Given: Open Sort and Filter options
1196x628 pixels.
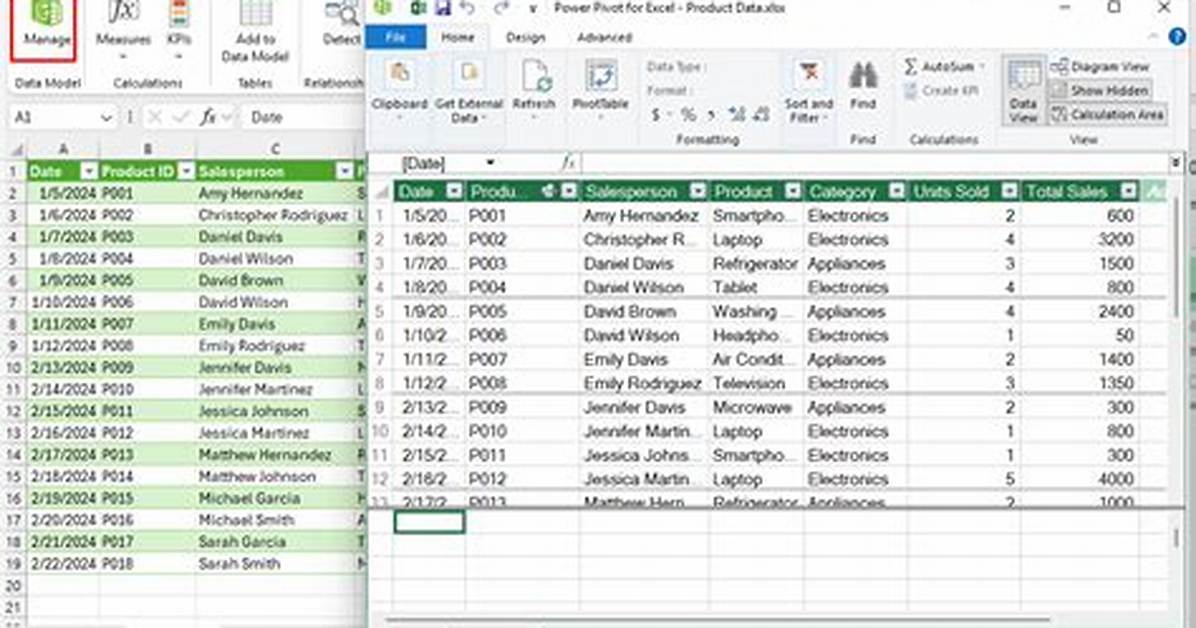Looking at the screenshot, I should pyautogui.click(x=809, y=90).
